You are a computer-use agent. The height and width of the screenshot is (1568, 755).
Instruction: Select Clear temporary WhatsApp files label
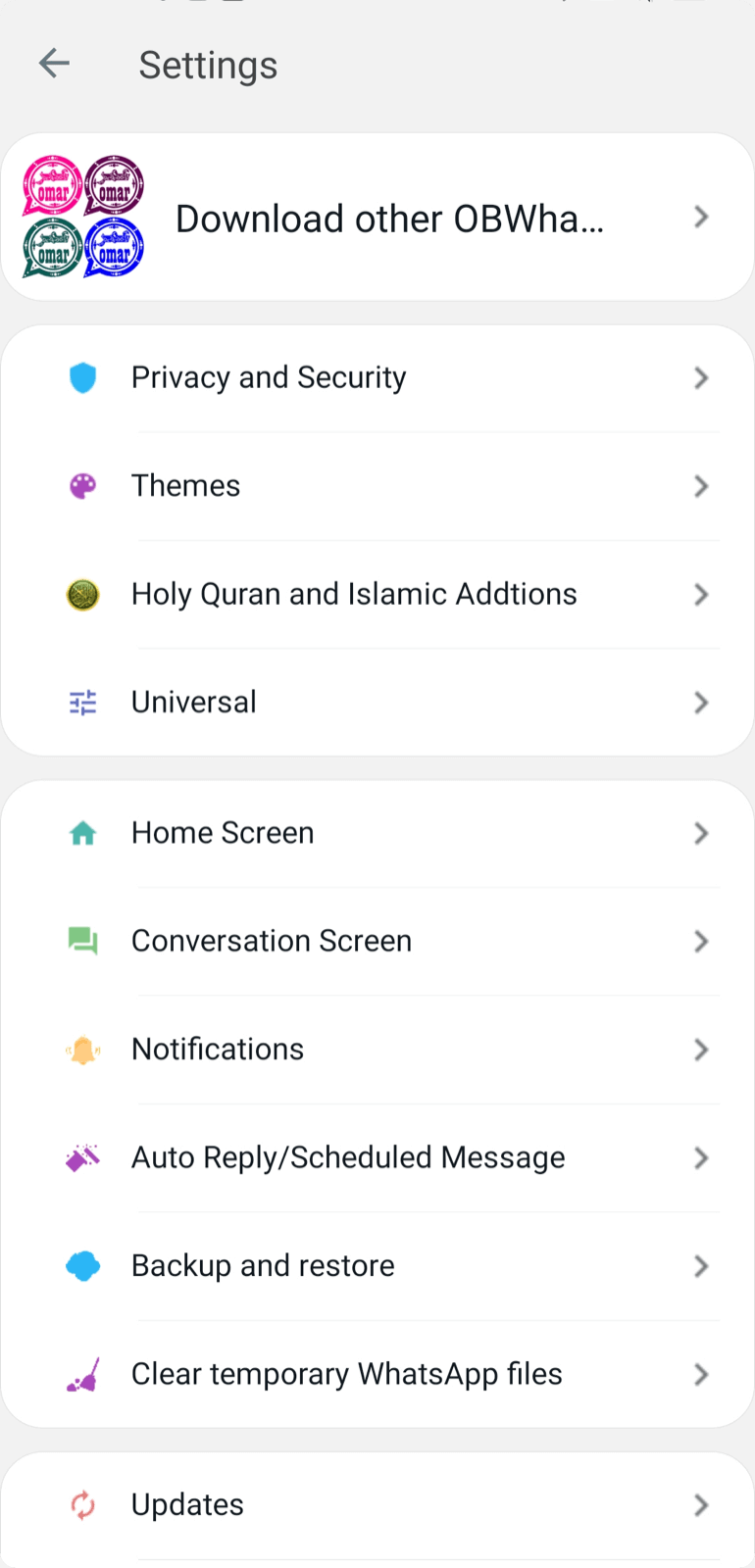[347, 1375]
